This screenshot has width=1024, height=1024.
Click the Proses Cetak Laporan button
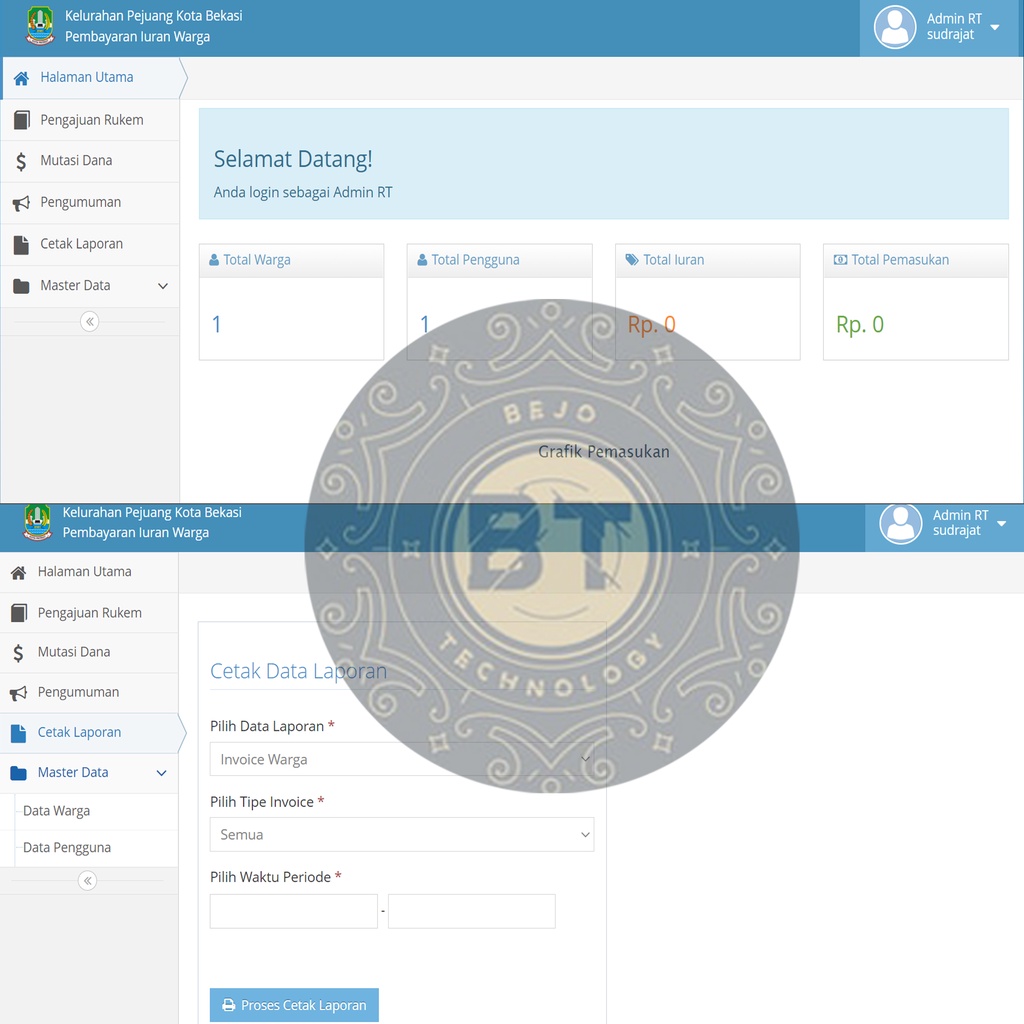click(x=294, y=1005)
